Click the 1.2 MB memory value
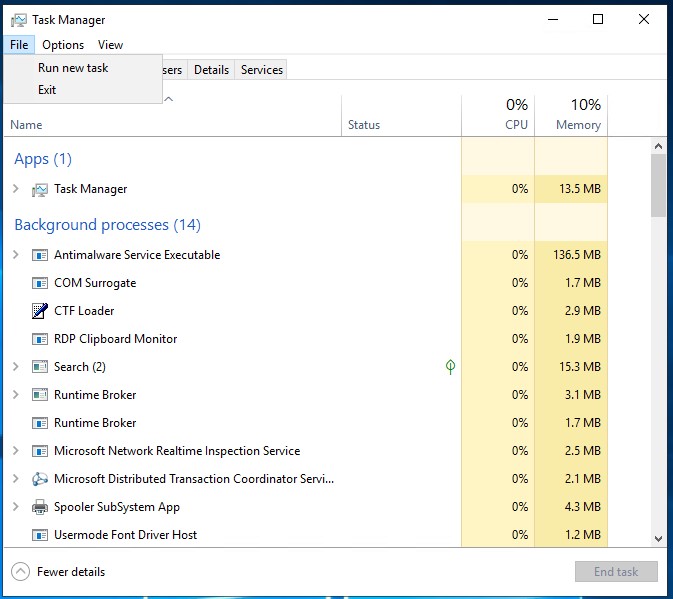This screenshot has width=673, height=599. (x=582, y=535)
